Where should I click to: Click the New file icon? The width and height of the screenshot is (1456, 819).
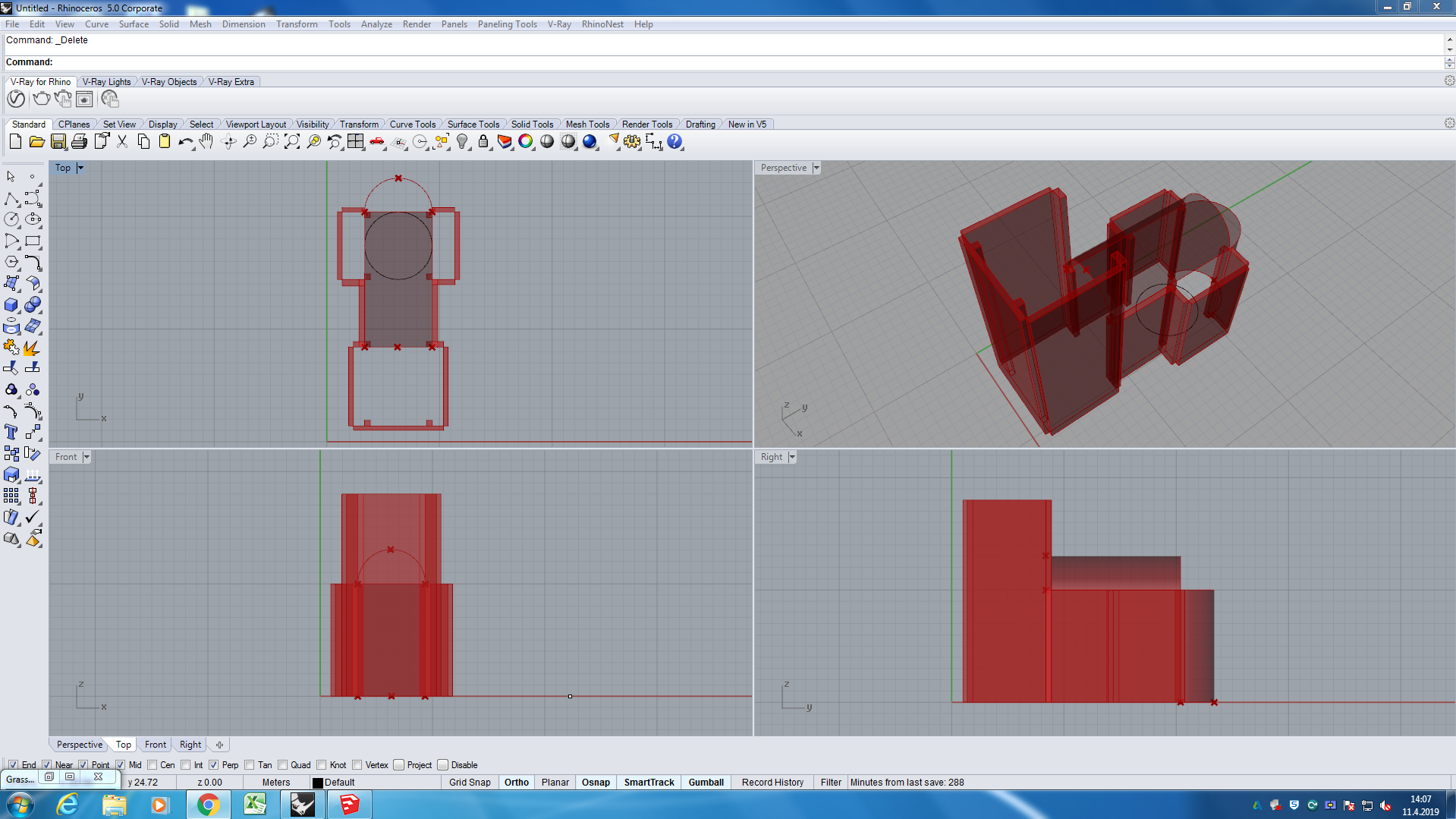pyautogui.click(x=15, y=142)
